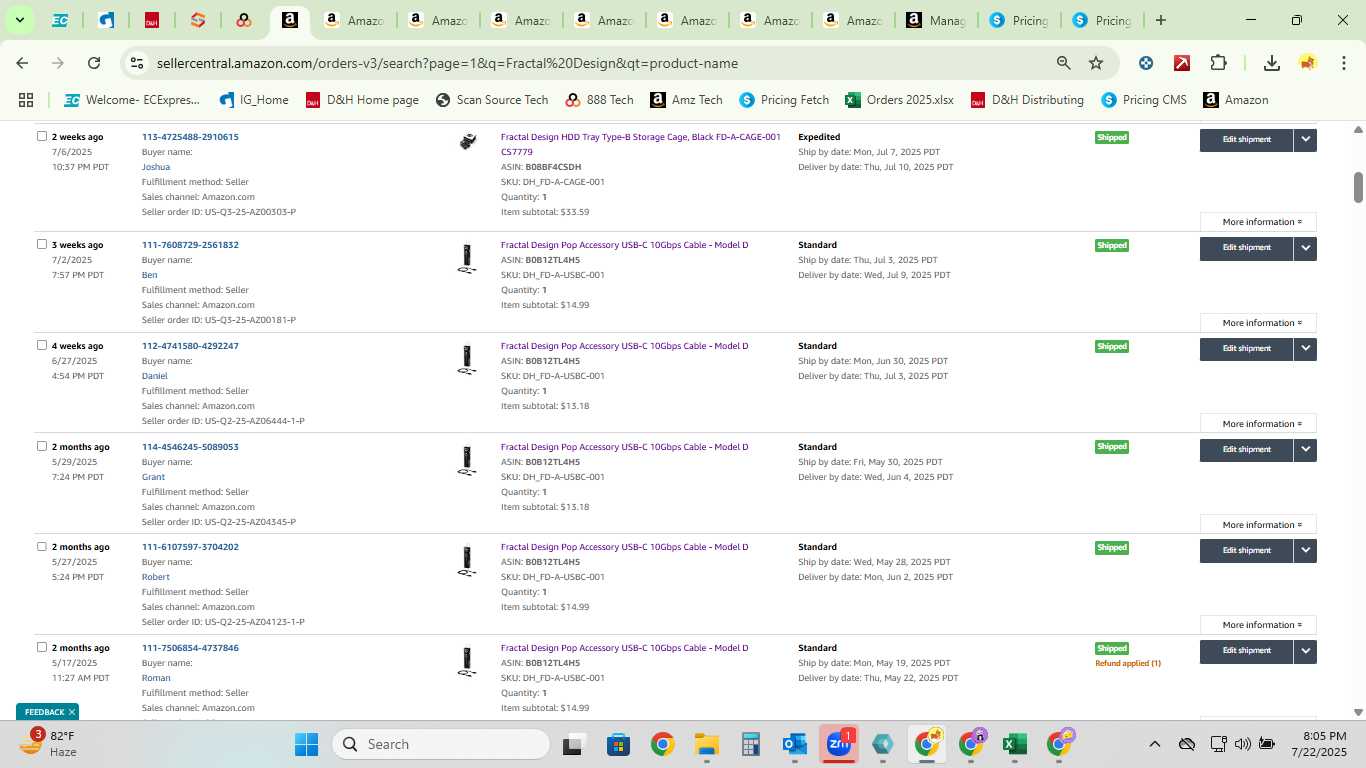Viewport: 1366px width, 768px height.
Task: Go back to previous page
Action: point(22,63)
